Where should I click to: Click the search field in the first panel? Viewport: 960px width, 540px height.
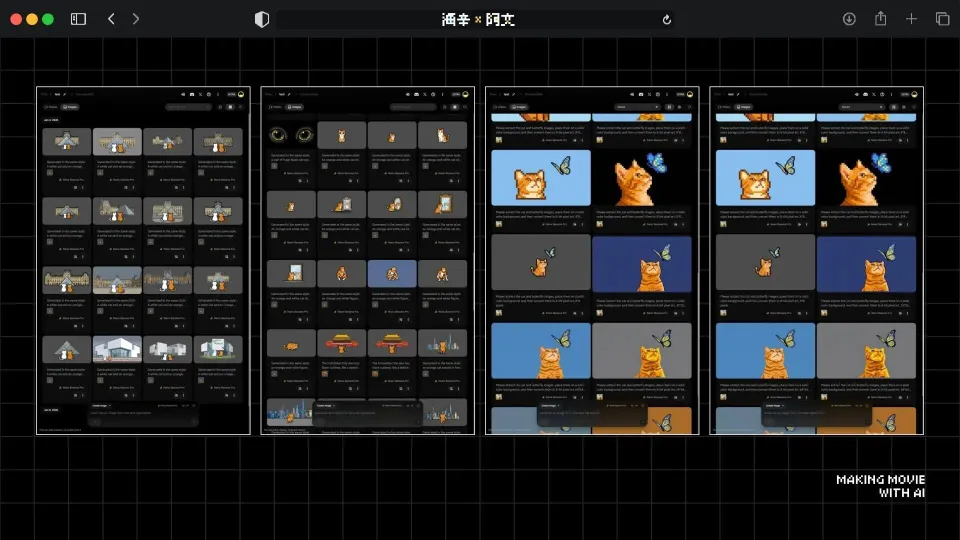pyautogui.click(x=188, y=106)
